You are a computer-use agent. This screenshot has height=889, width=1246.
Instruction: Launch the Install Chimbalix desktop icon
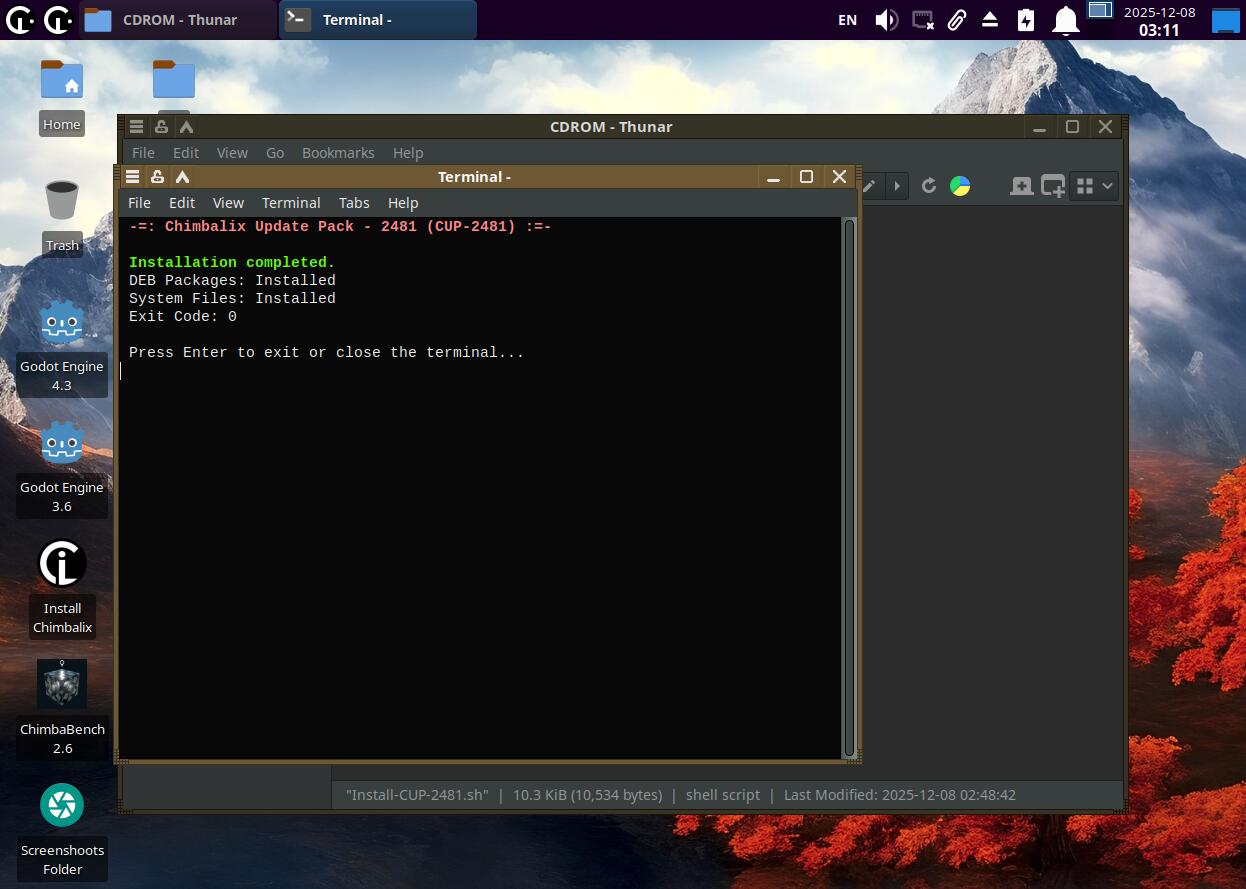pyautogui.click(x=62, y=564)
